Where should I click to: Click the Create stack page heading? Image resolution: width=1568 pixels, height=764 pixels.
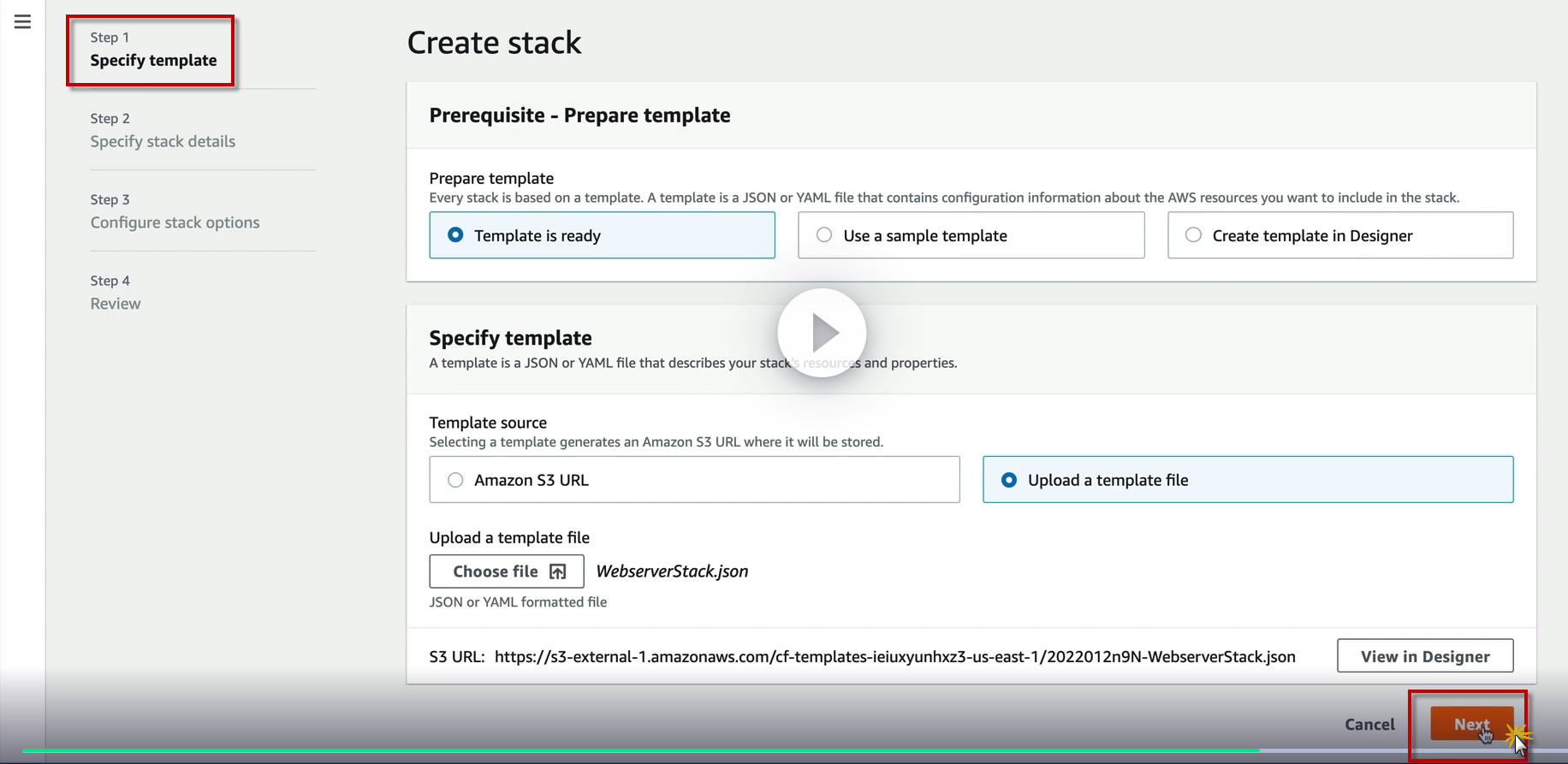coord(494,43)
